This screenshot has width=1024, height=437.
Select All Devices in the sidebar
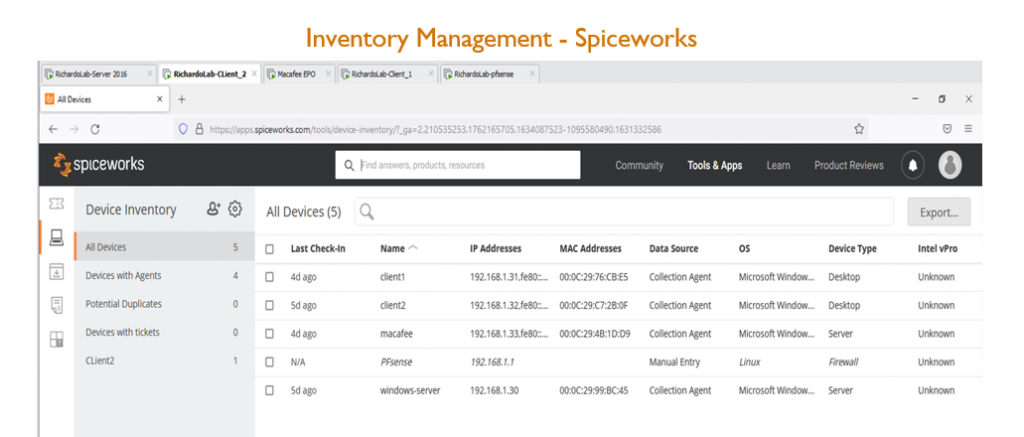[x=163, y=247]
